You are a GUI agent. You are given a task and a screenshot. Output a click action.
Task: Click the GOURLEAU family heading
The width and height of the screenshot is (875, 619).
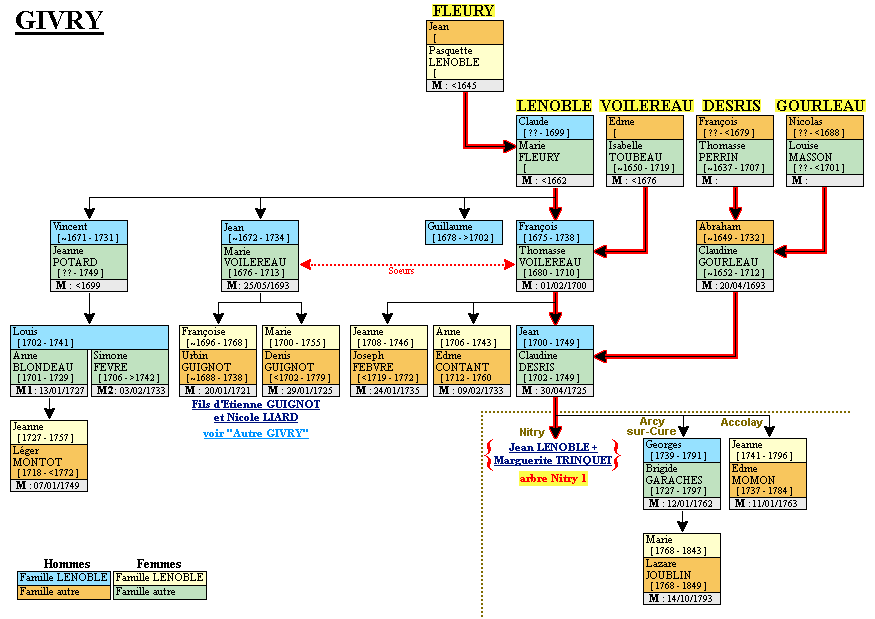(x=820, y=106)
